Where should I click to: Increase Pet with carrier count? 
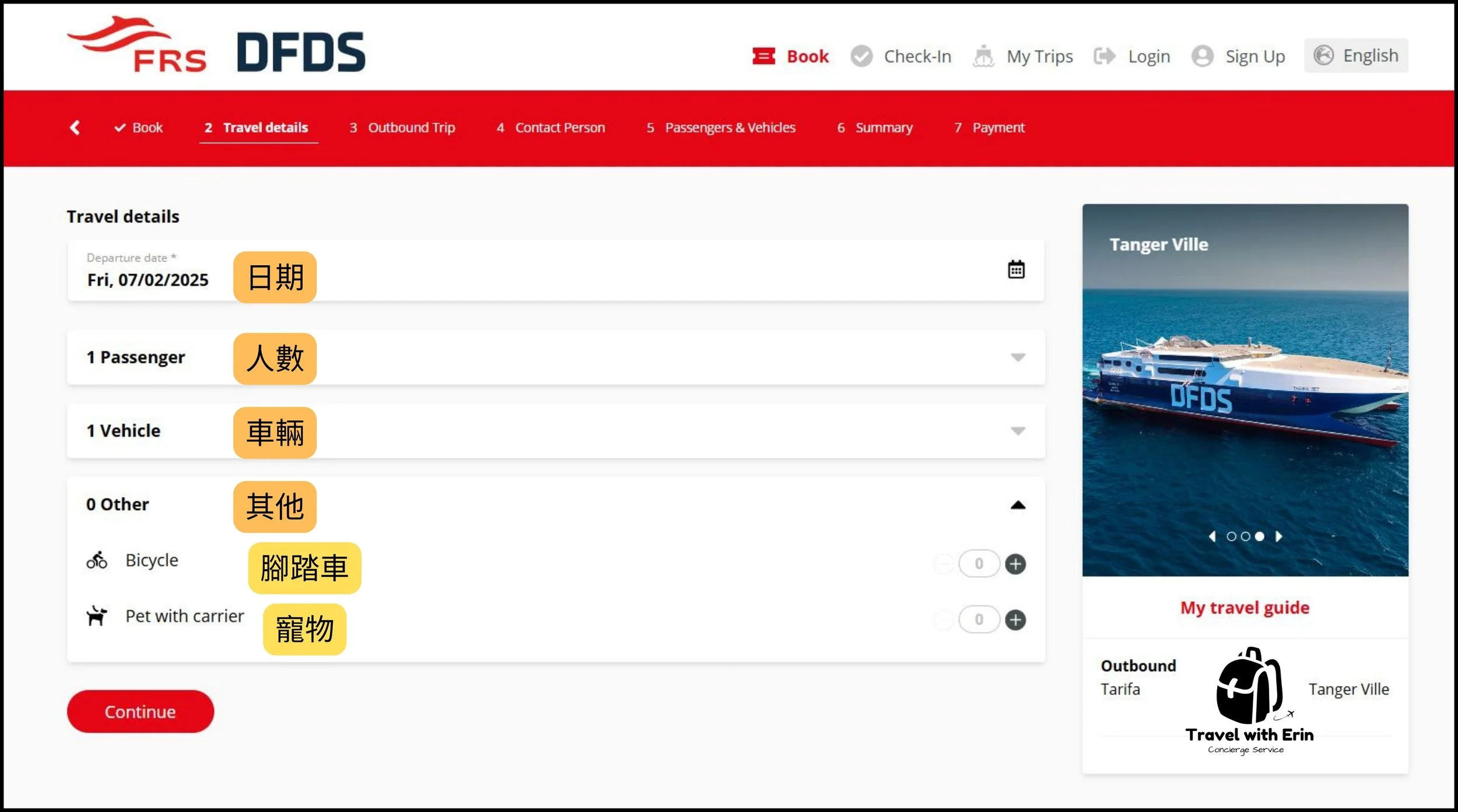coord(1015,620)
